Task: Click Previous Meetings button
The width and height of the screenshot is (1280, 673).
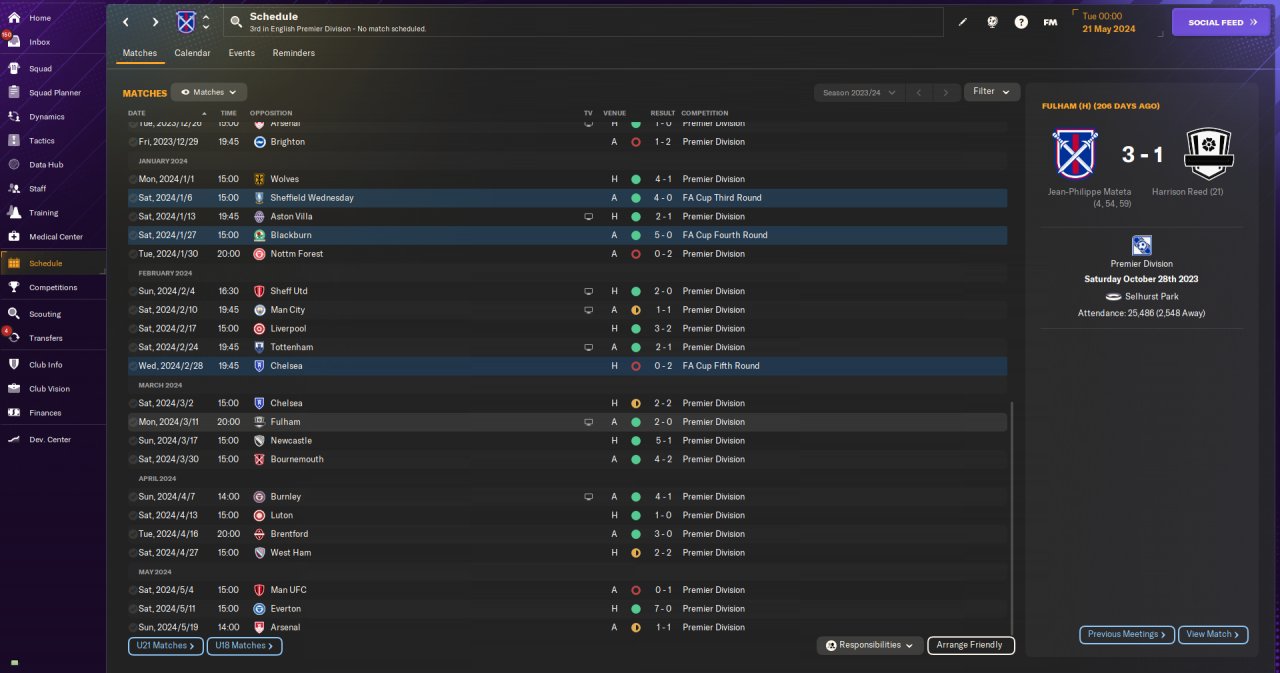Action: pos(1127,634)
